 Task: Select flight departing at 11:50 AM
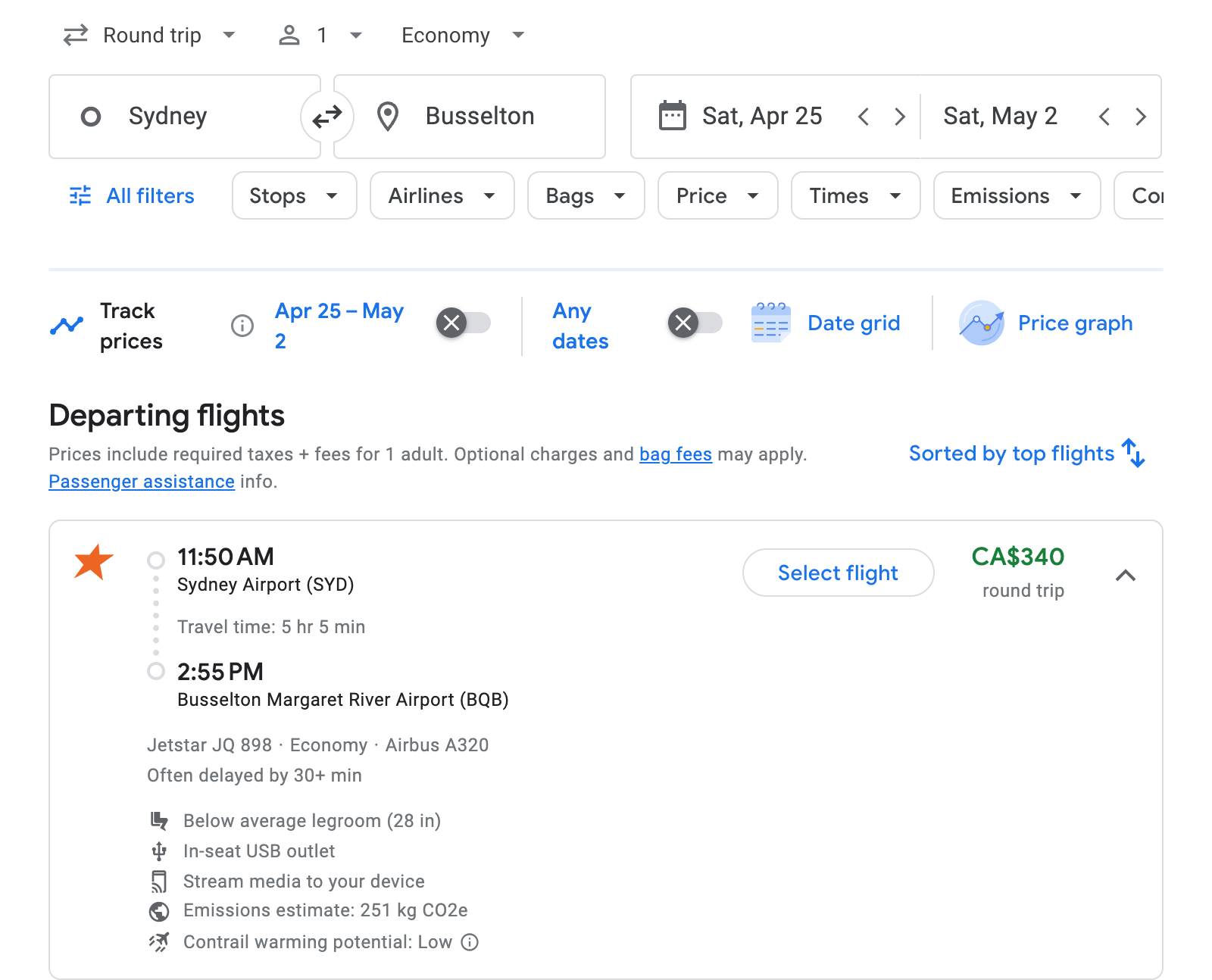[x=837, y=573]
